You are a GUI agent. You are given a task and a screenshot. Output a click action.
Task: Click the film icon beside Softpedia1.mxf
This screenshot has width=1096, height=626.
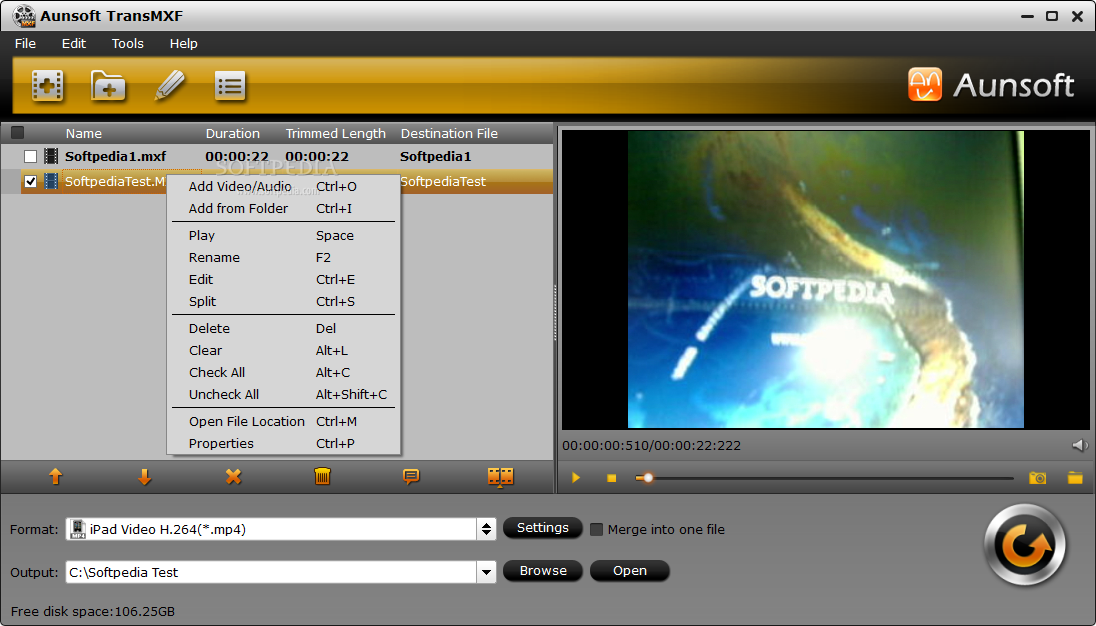(x=51, y=156)
